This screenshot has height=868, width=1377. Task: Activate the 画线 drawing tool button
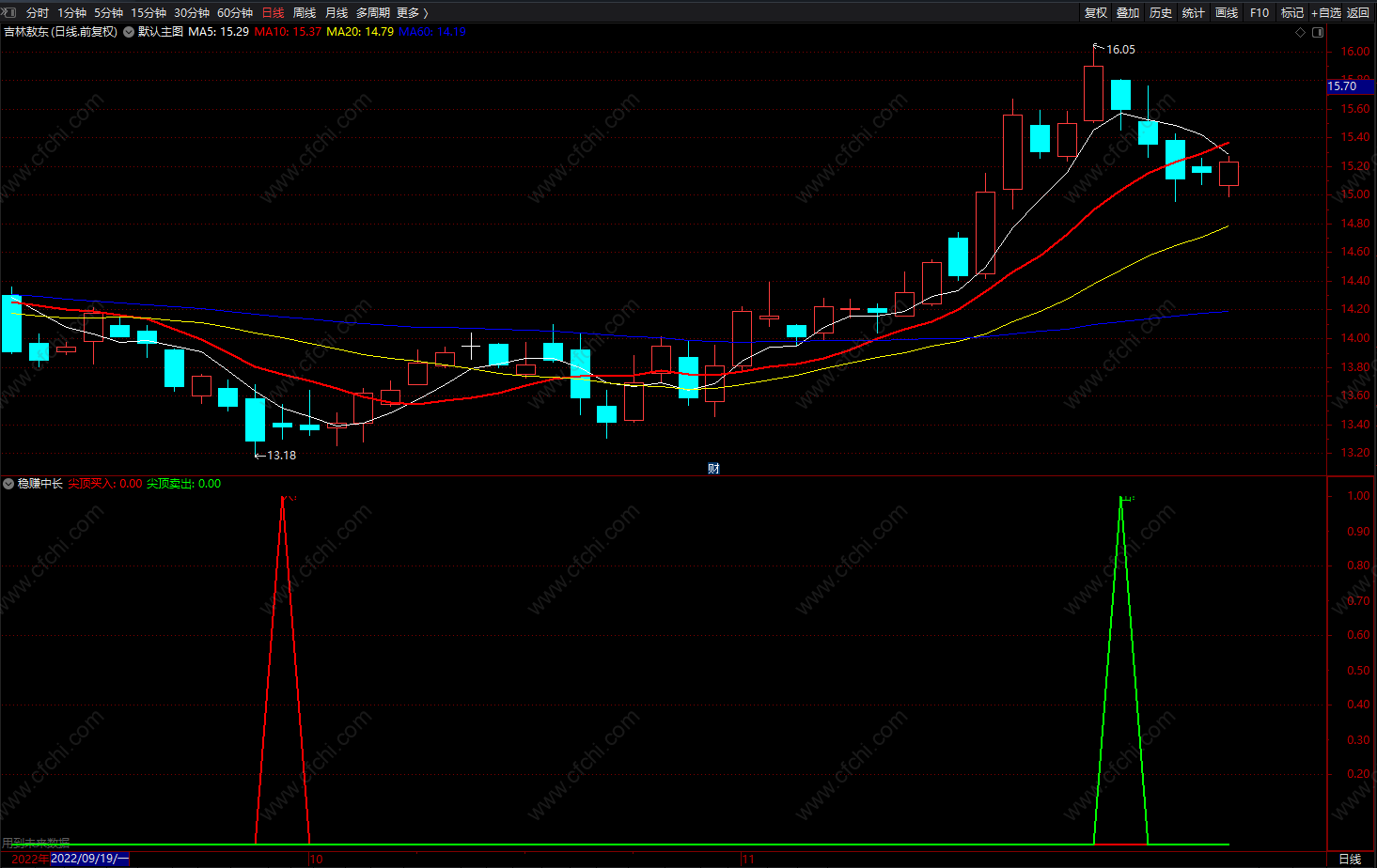pyautogui.click(x=1227, y=12)
